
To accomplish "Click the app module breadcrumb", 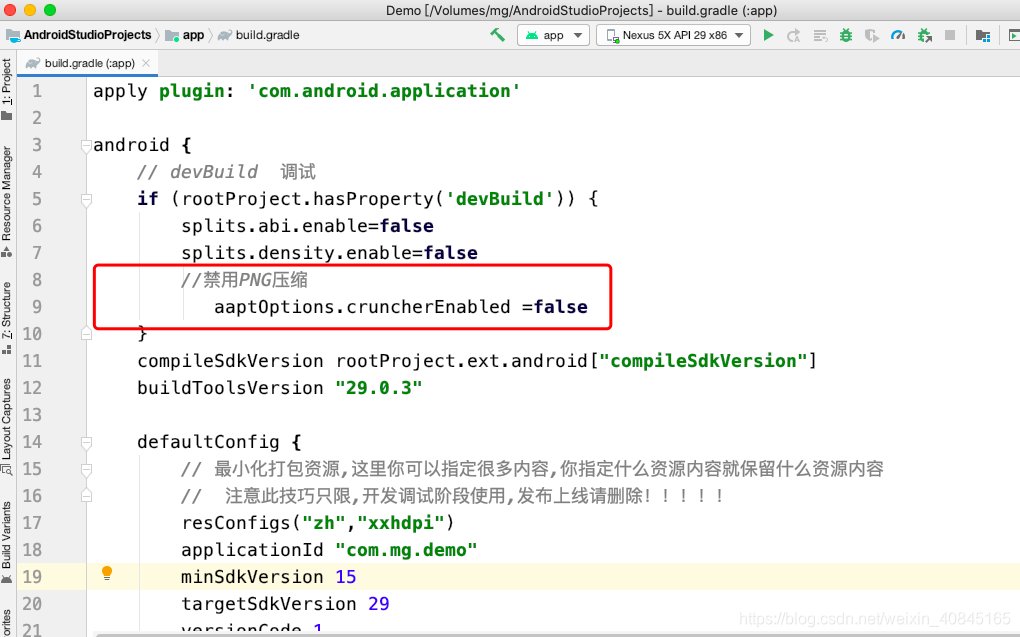I will coord(193,35).
